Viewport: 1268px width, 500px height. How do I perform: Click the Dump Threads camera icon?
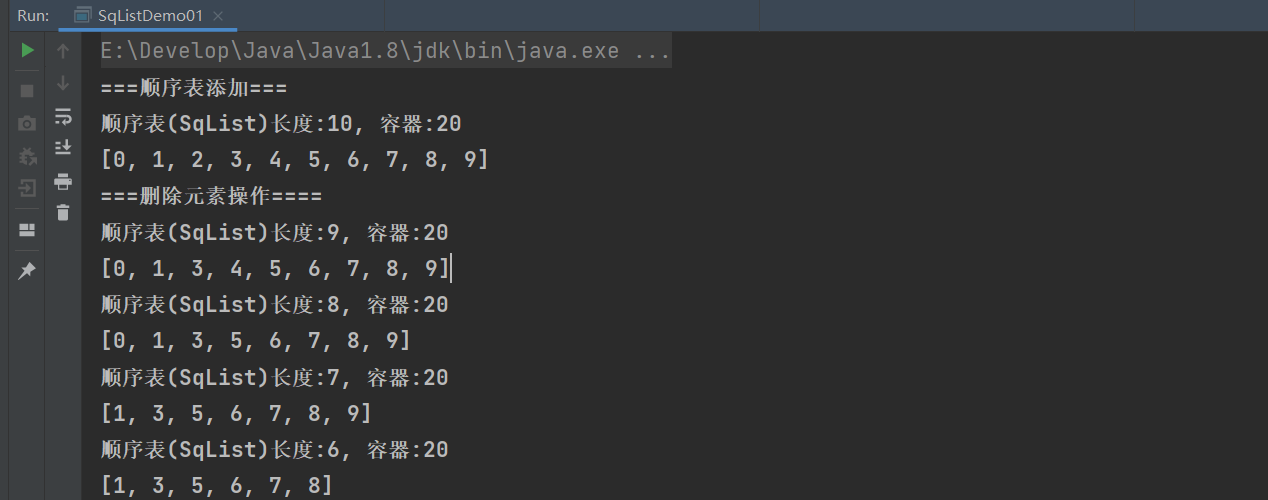[x=27, y=123]
